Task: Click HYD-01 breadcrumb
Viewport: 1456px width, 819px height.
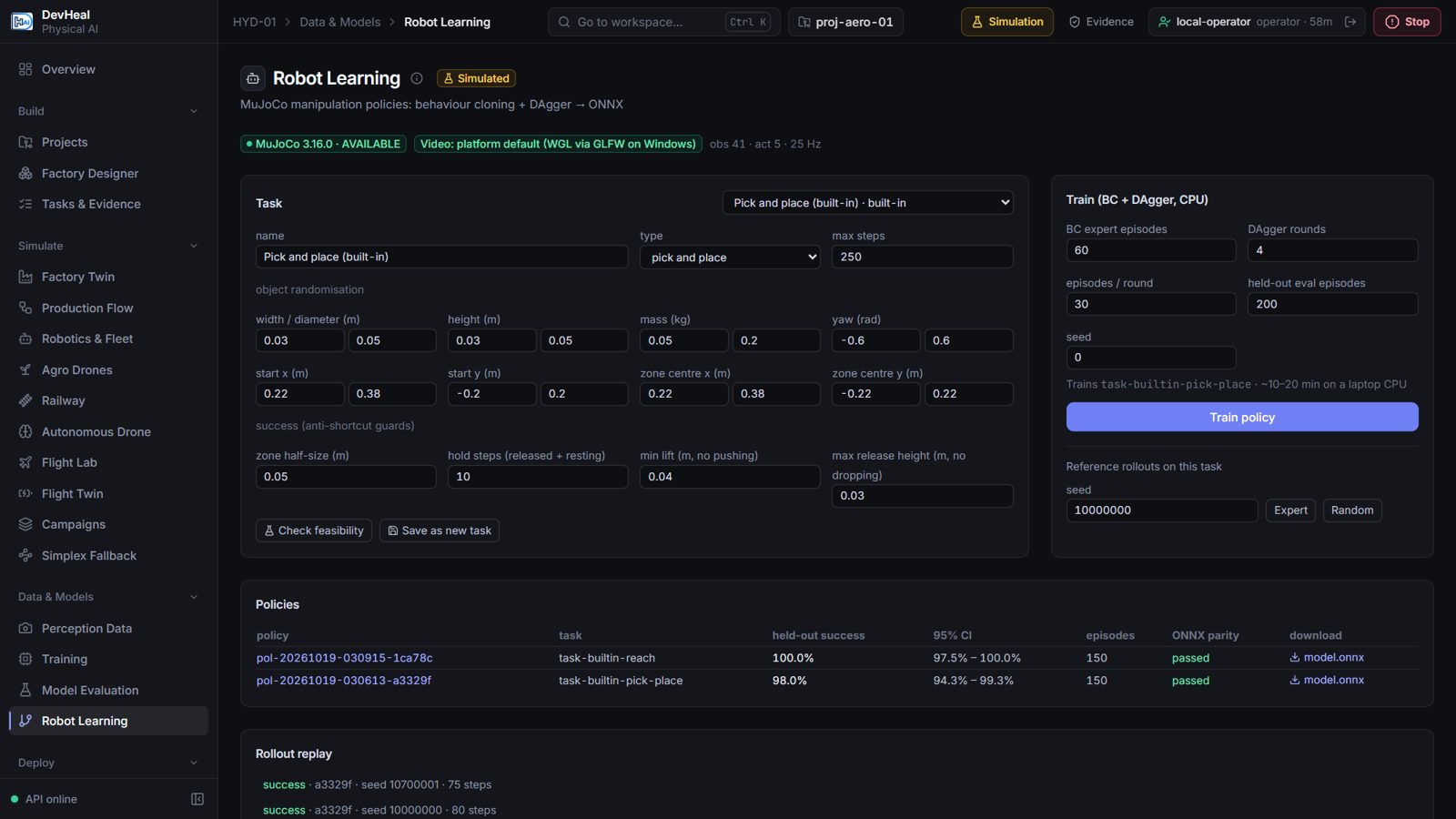Action: pos(255,22)
